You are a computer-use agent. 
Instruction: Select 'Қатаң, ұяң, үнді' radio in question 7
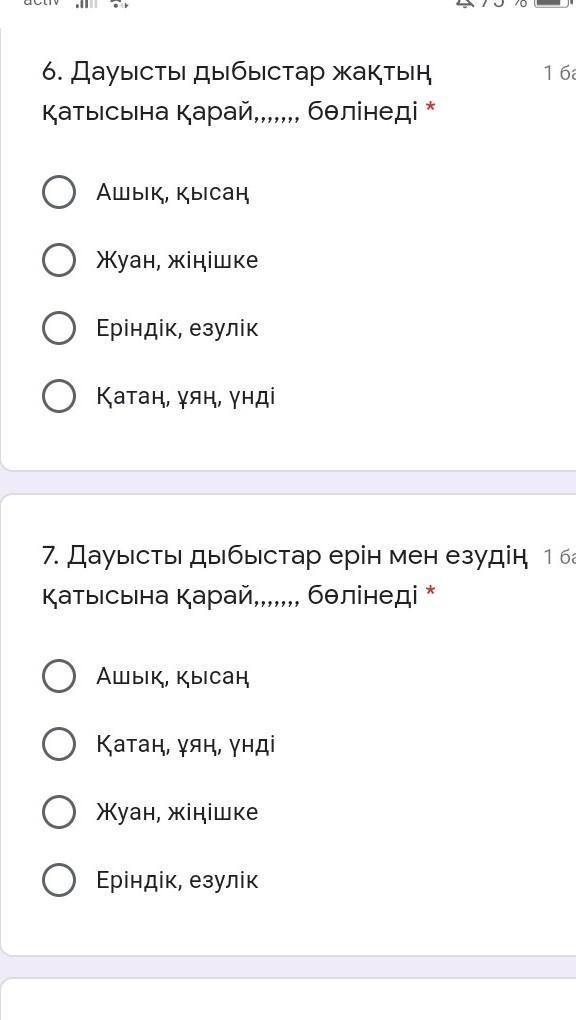point(59,744)
